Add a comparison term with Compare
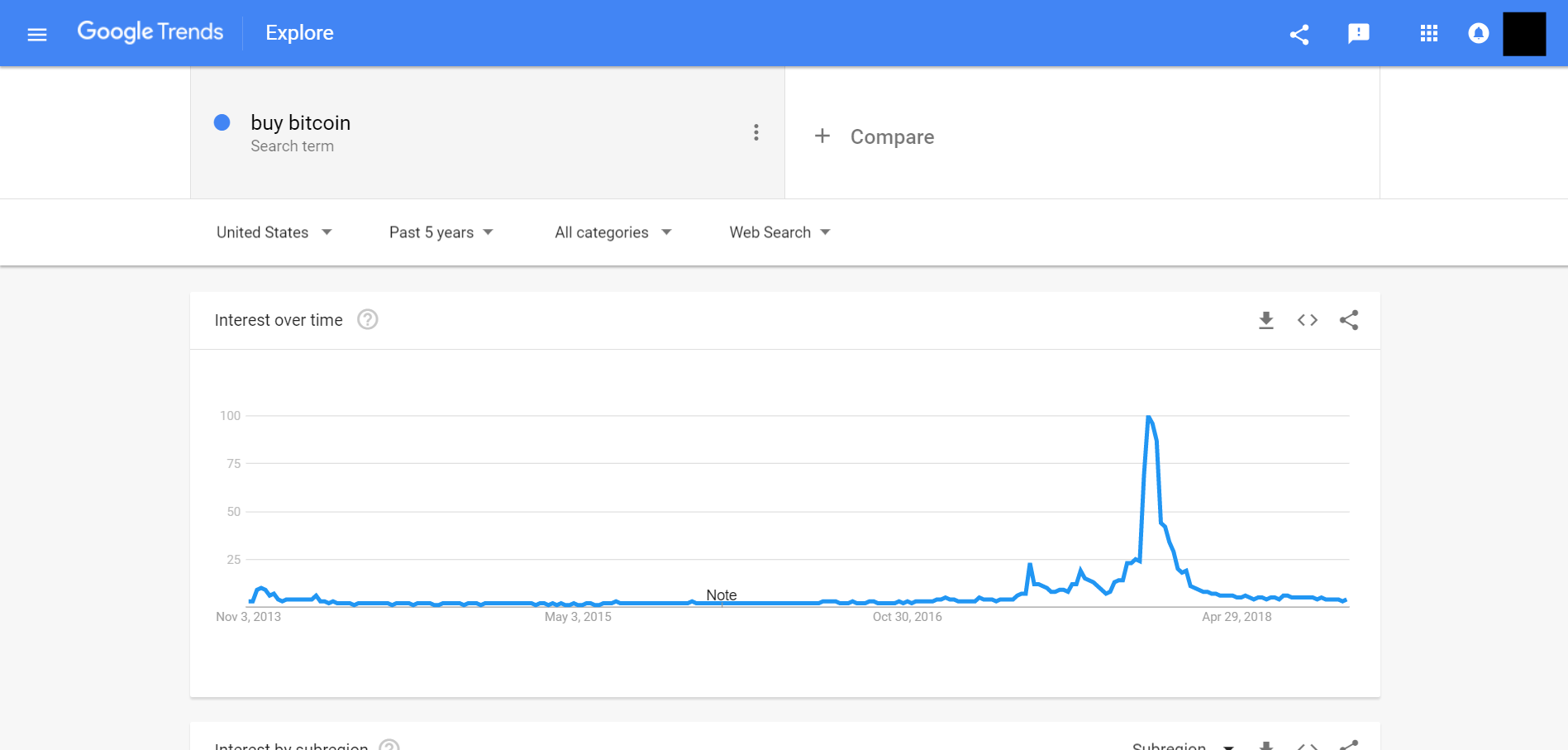 pyautogui.click(x=875, y=136)
